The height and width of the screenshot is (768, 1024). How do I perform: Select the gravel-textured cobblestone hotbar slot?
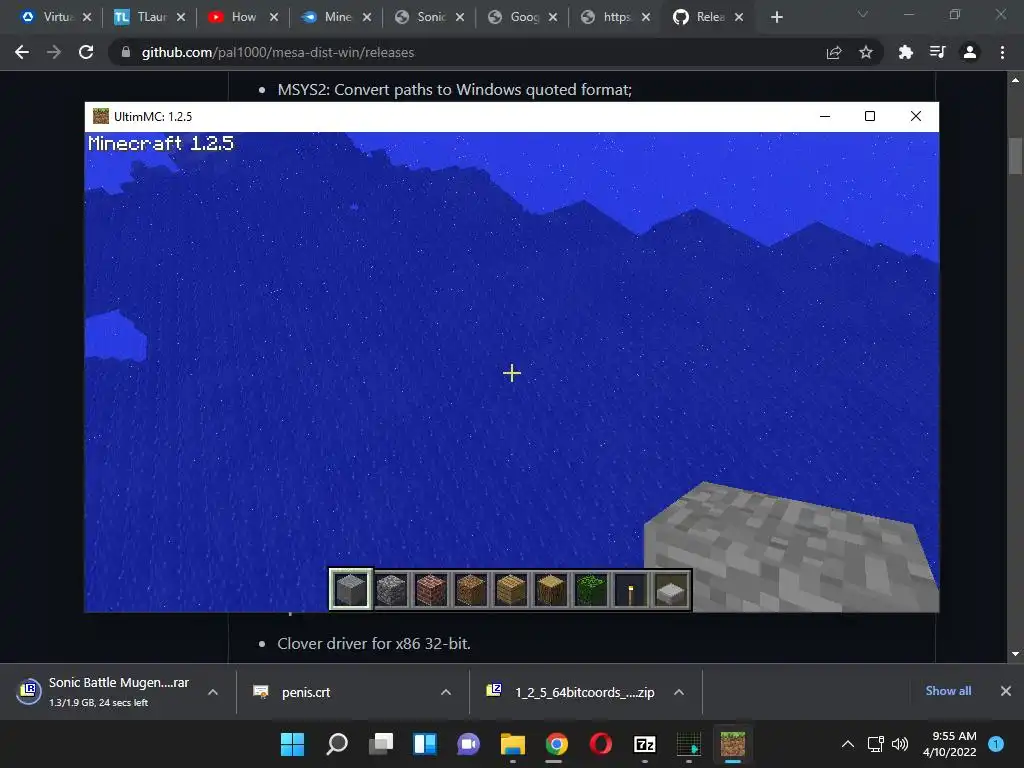click(391, 590)
